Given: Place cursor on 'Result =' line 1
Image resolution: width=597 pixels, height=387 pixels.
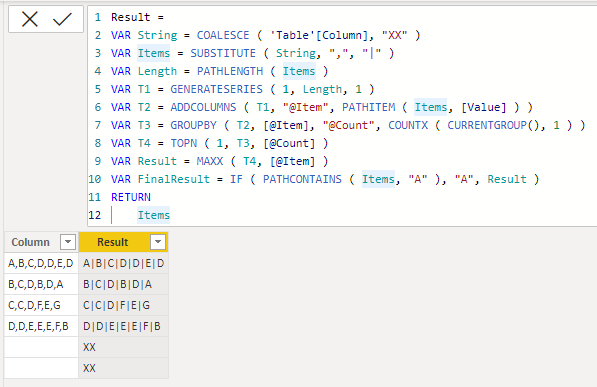Looking at the screenshot, I should point(137,17).
